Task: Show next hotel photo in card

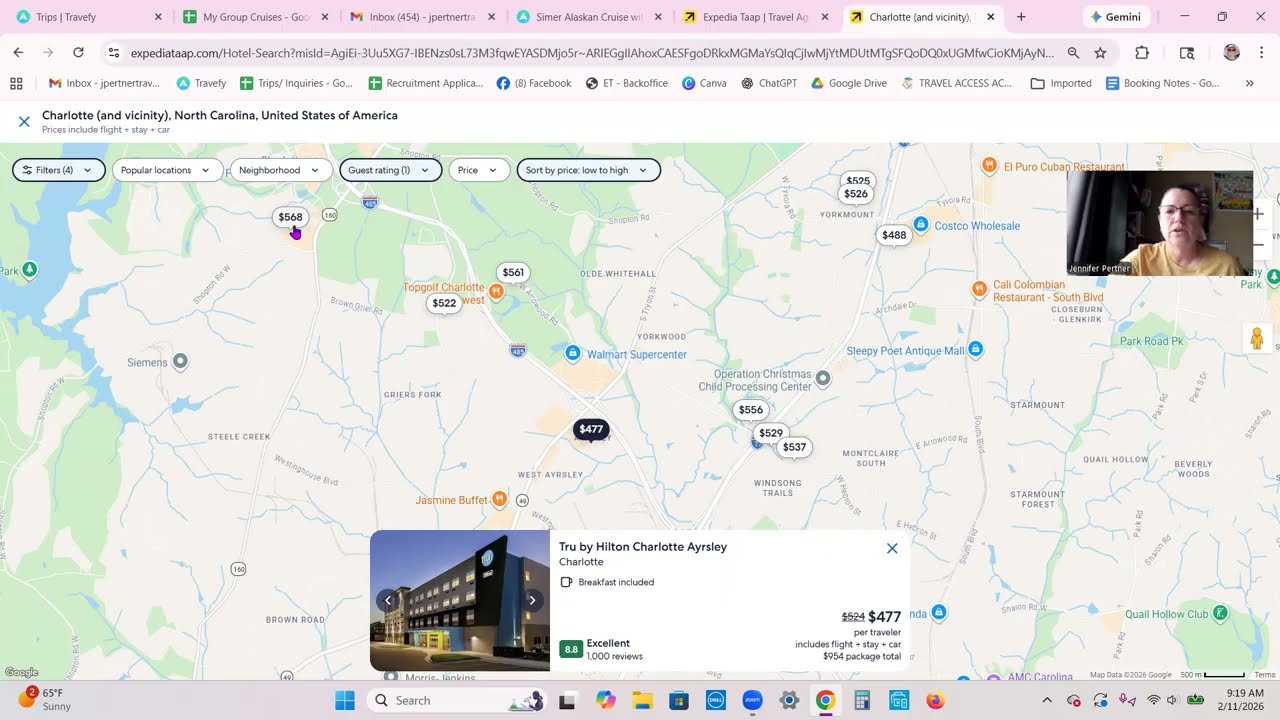Action: pyautogui.click(x=532, y=600)
